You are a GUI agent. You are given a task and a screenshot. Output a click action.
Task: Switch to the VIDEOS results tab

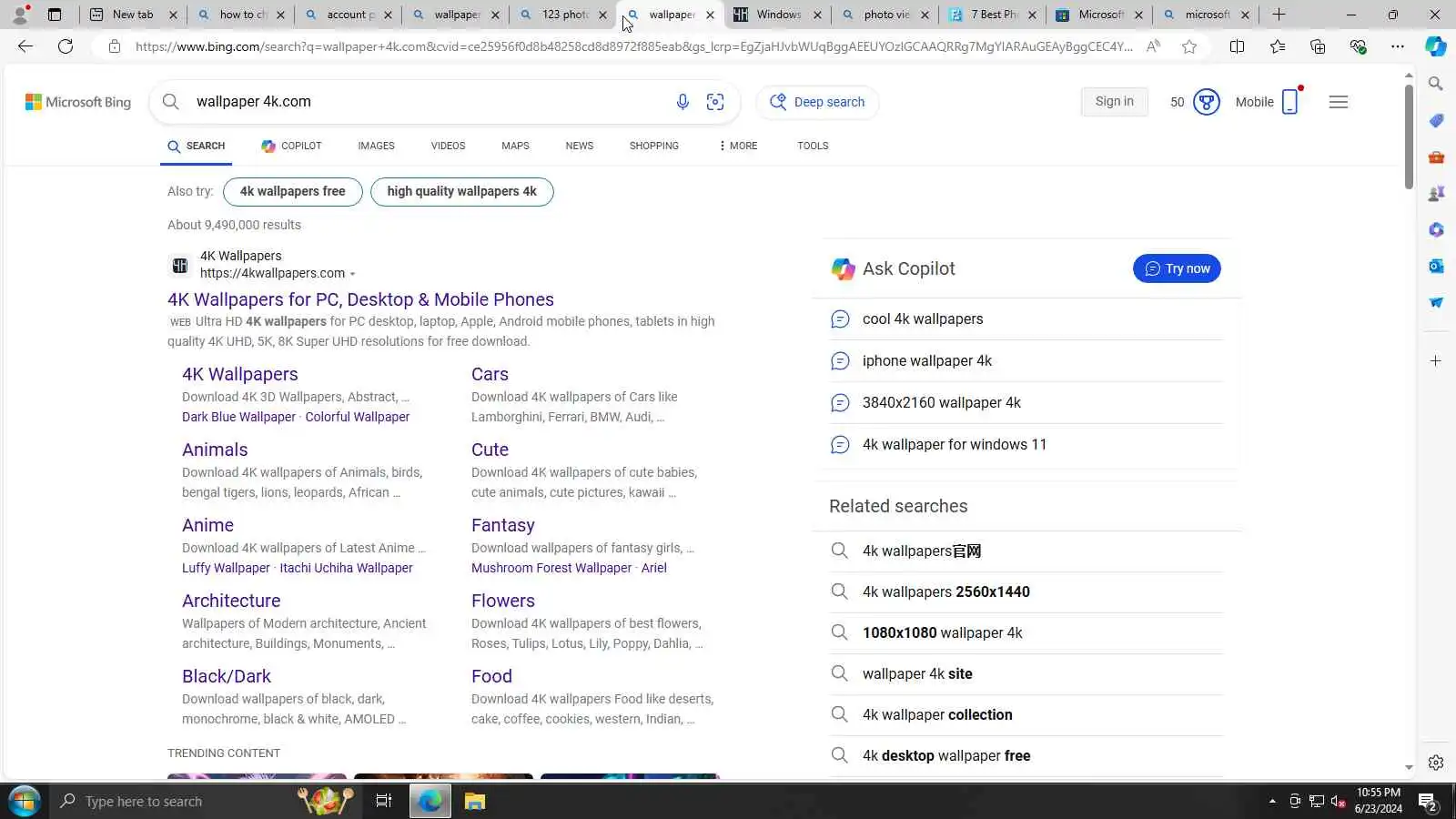click(x=448, y=146)
